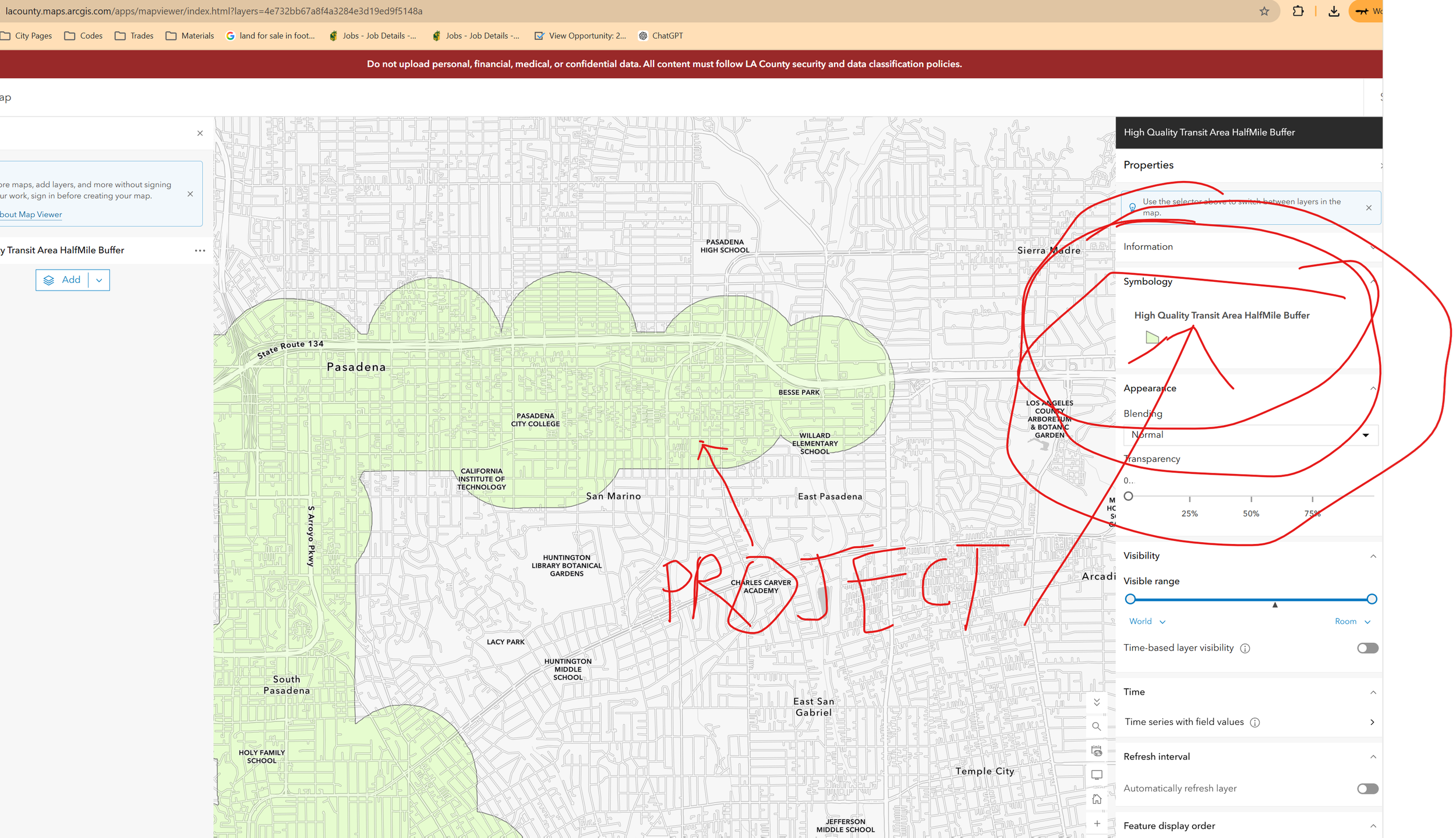Open the Codes bookmark folder
1456x838 pixels.
[x=83, y=36]
